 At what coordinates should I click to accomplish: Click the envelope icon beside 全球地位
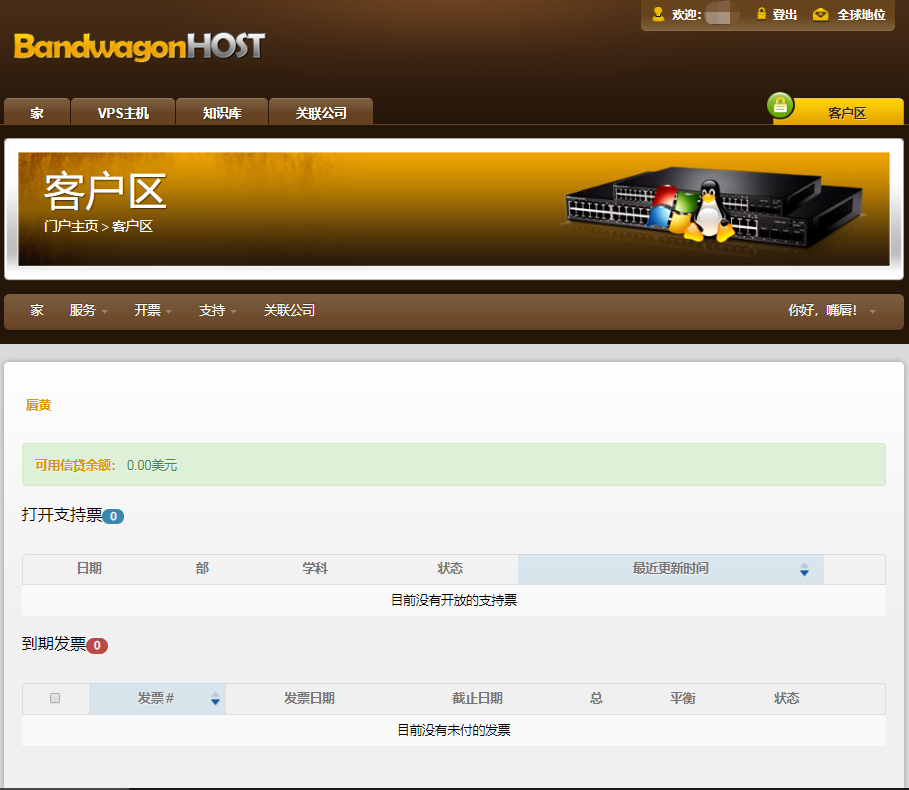point(821,14)
